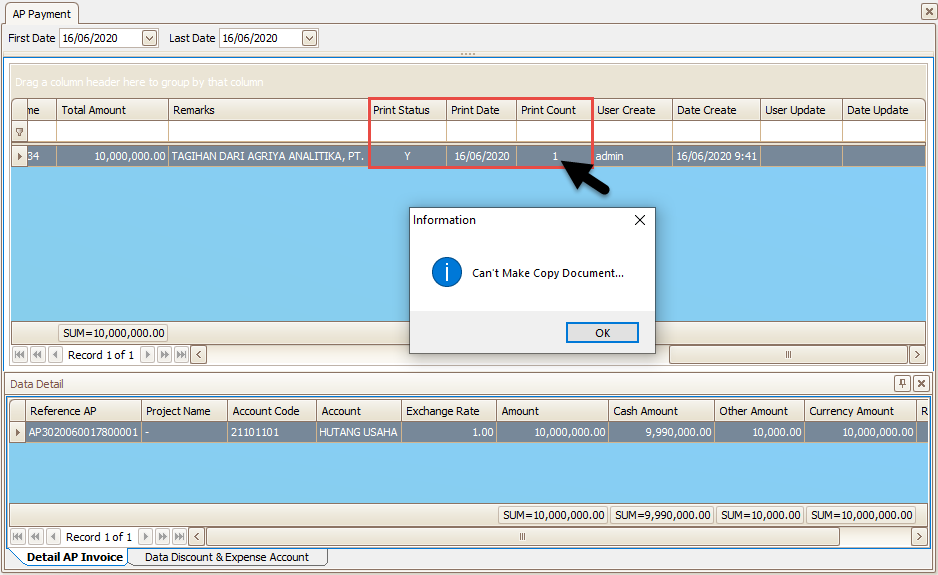This screenshot has height=575, width=938.
Task: Click the Remarks filter row cell
Action: 268,132
